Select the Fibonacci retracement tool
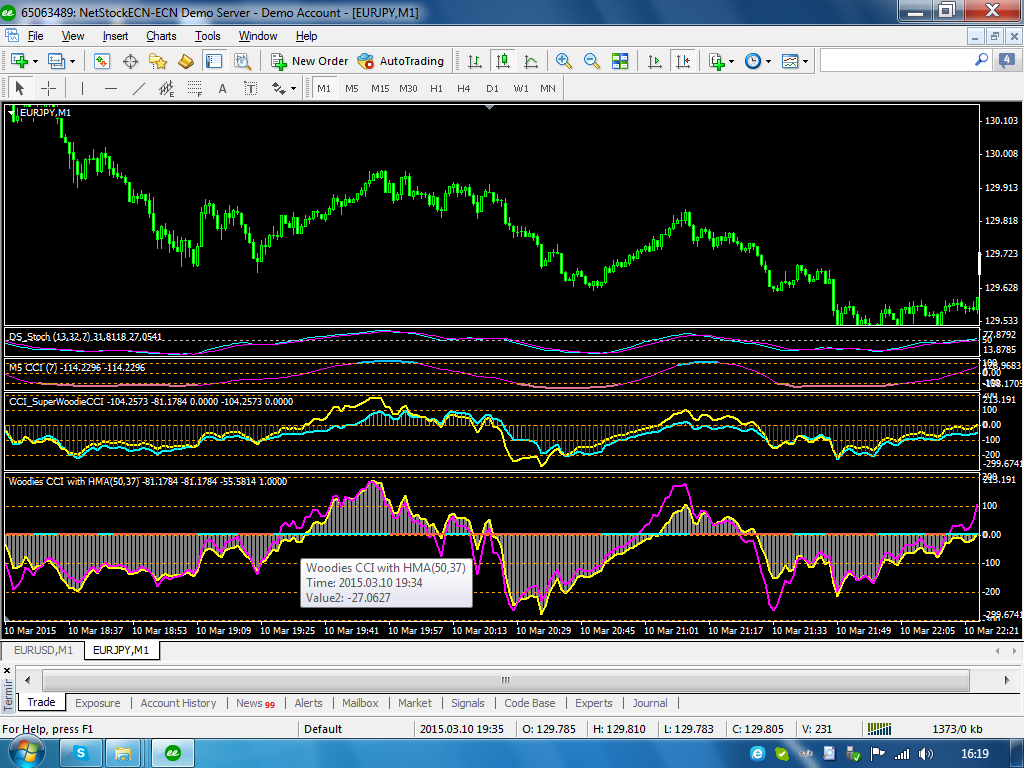 [x=194, y=88]
